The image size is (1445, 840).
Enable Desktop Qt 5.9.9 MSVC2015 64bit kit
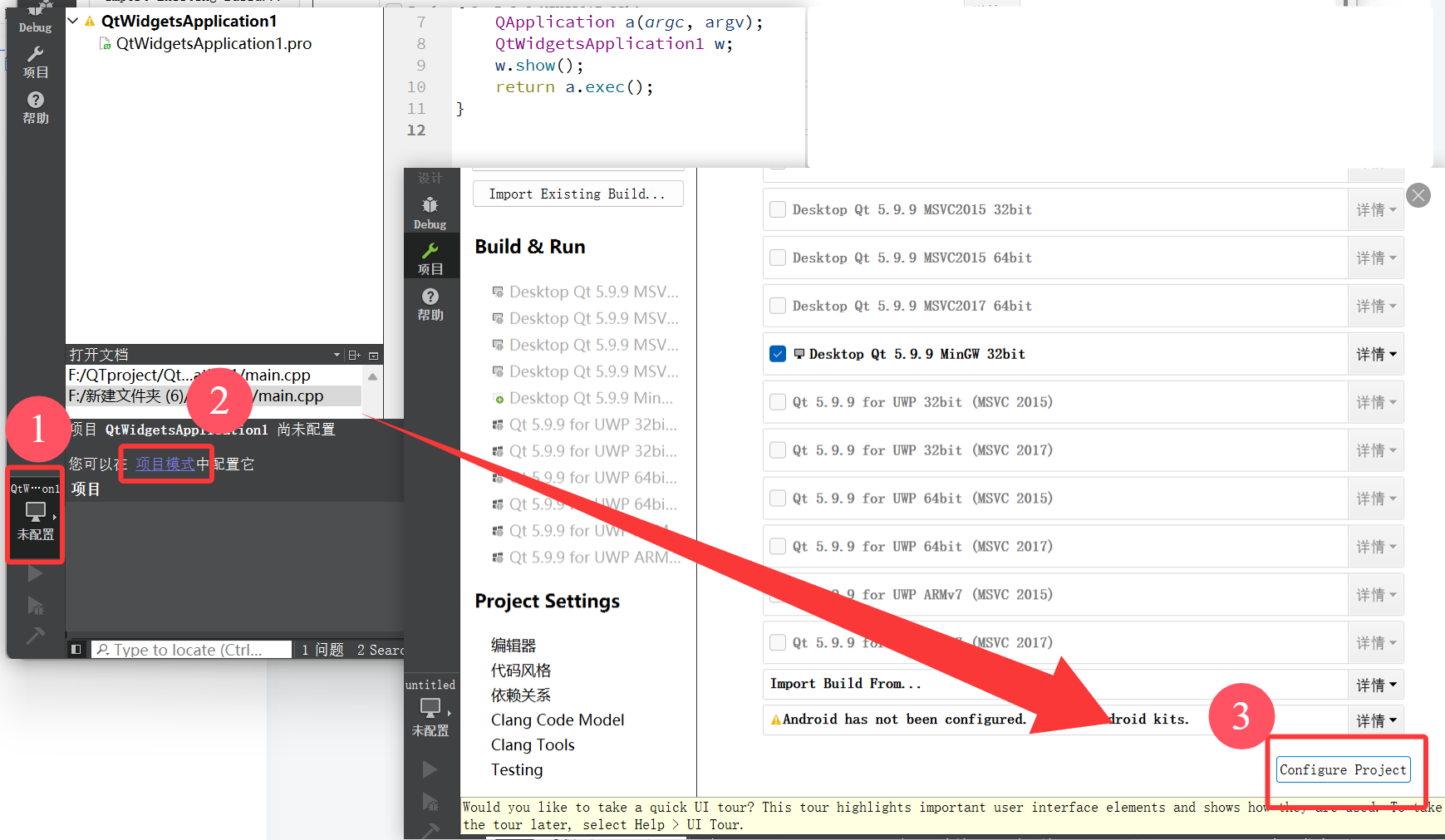[778, 258]
